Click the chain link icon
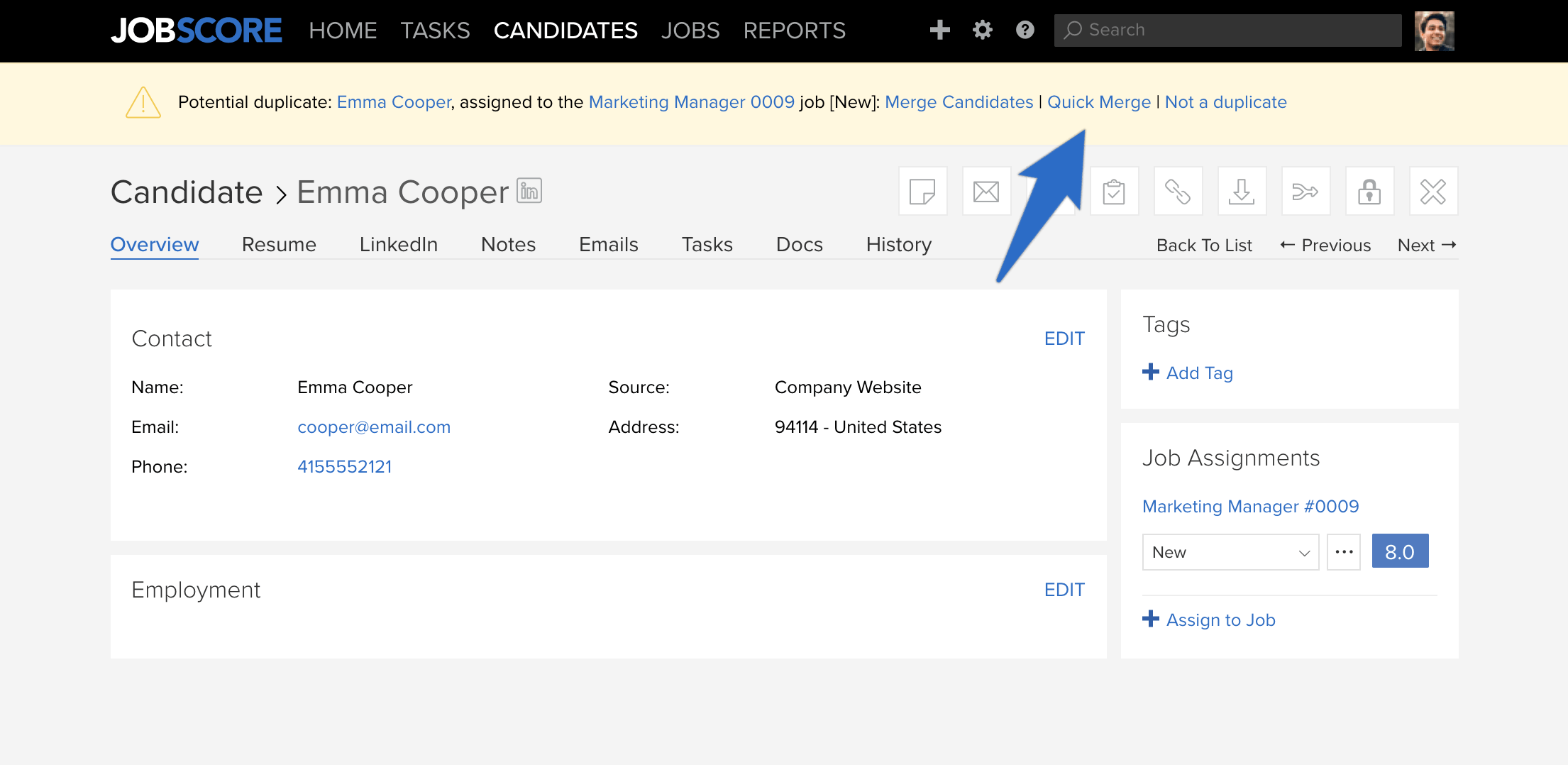1568x765 pixels. (1178, 192)
